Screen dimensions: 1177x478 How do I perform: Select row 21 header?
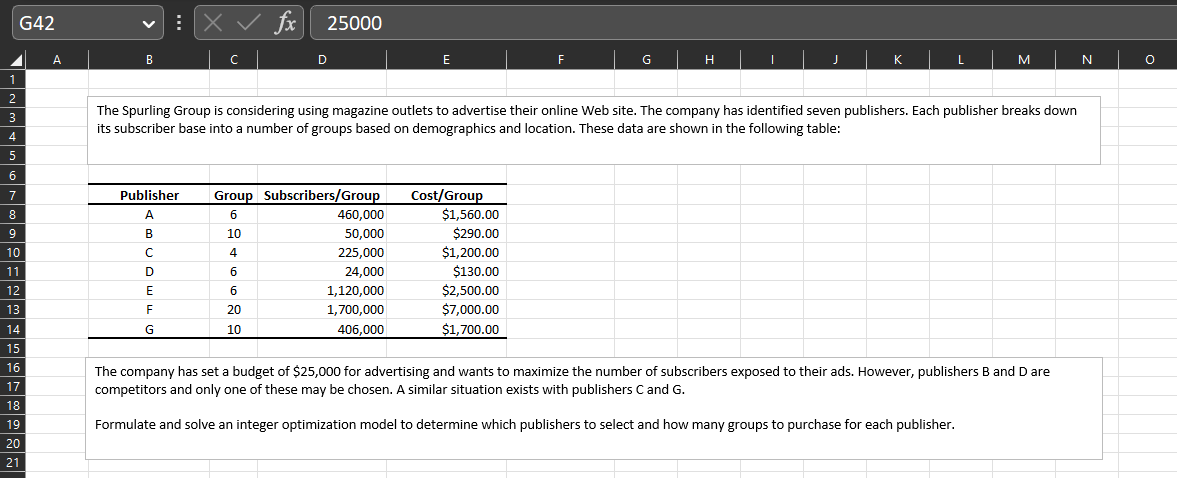14,462
